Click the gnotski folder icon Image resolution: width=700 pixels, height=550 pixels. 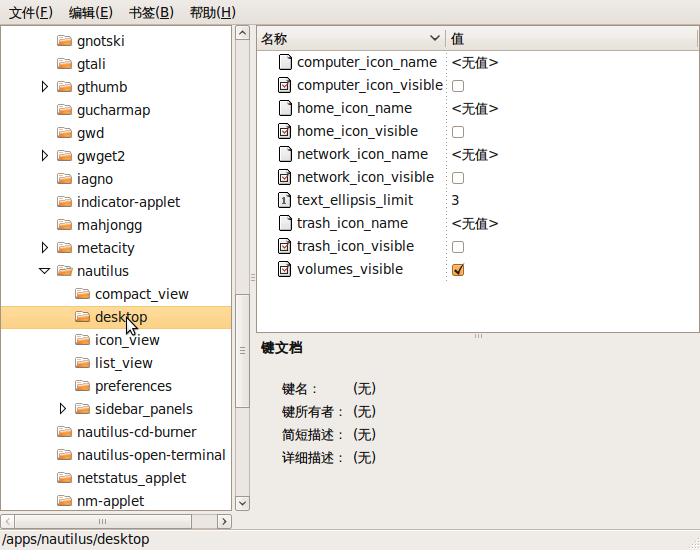point(65,41)
